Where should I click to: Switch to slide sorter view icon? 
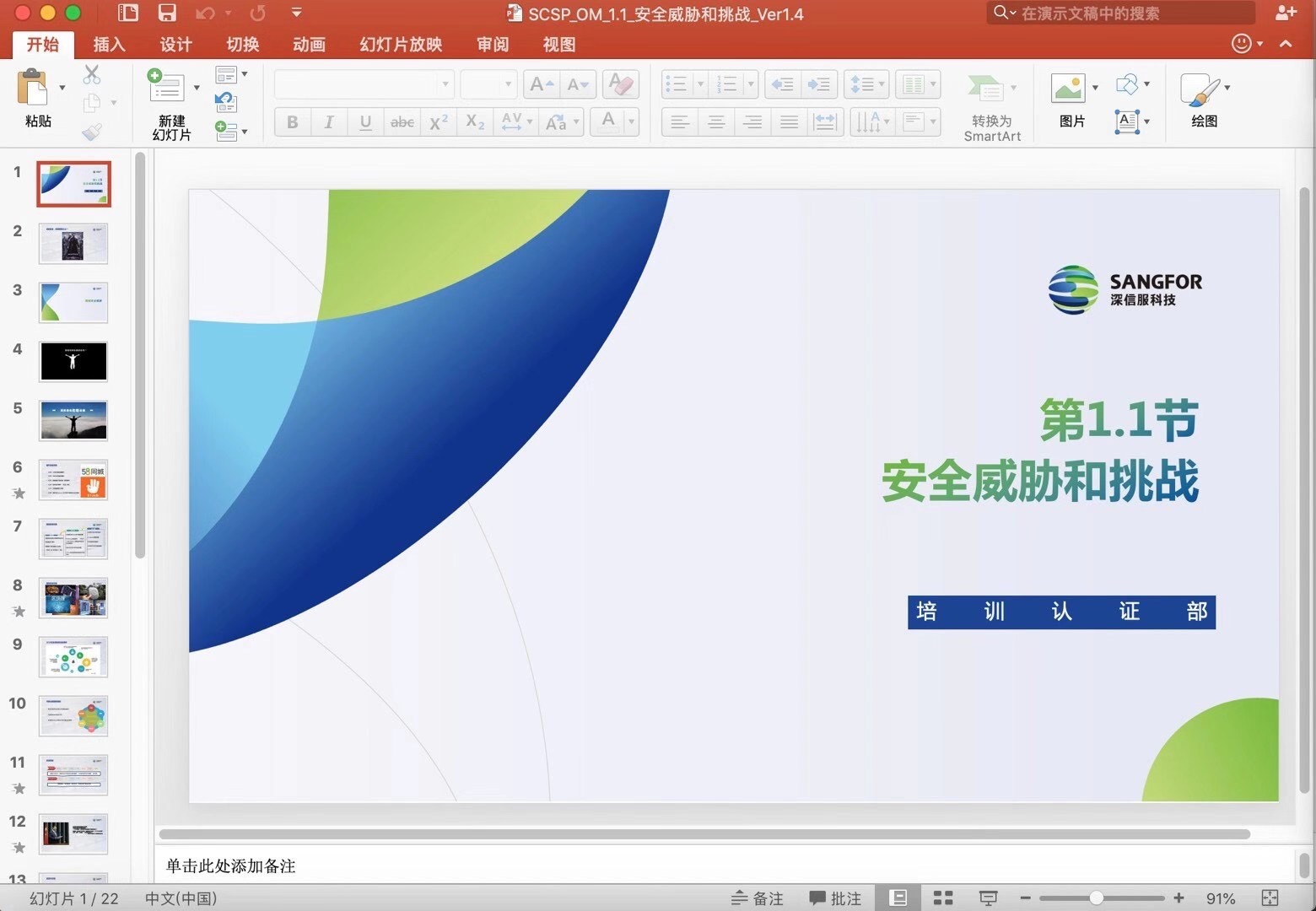pos(943,898)
